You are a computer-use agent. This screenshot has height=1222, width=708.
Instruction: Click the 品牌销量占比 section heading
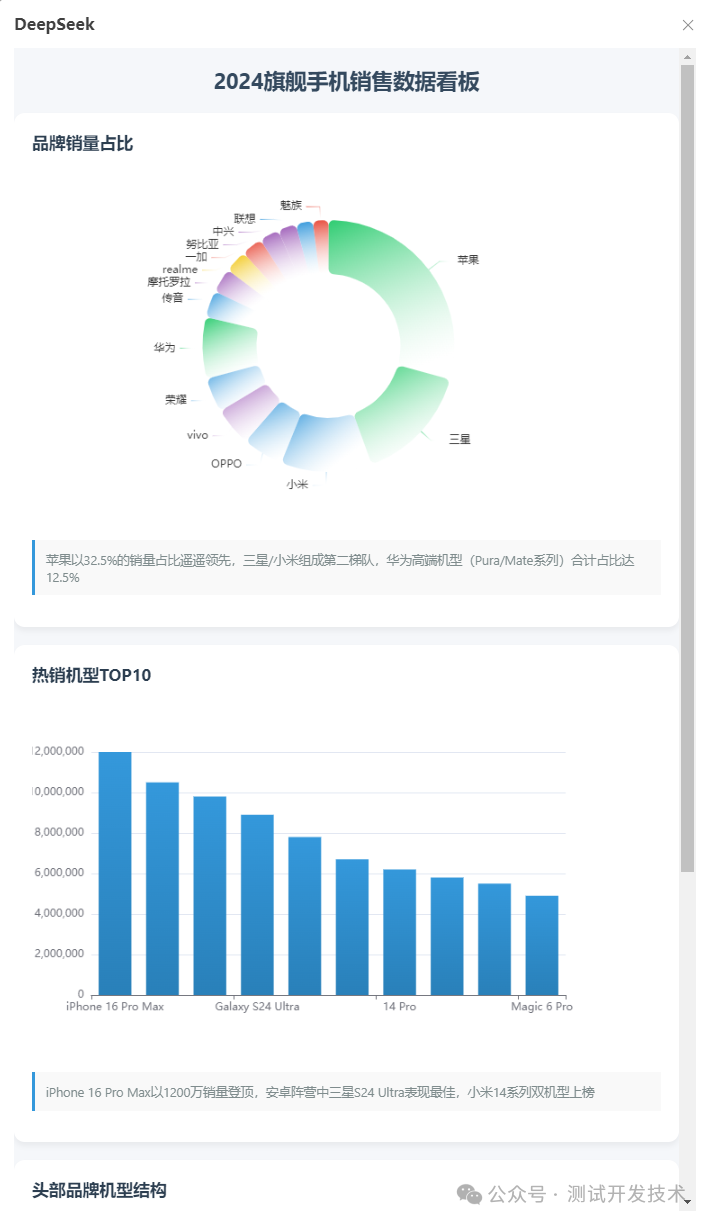pyautogui.click(x=83, y=144)
